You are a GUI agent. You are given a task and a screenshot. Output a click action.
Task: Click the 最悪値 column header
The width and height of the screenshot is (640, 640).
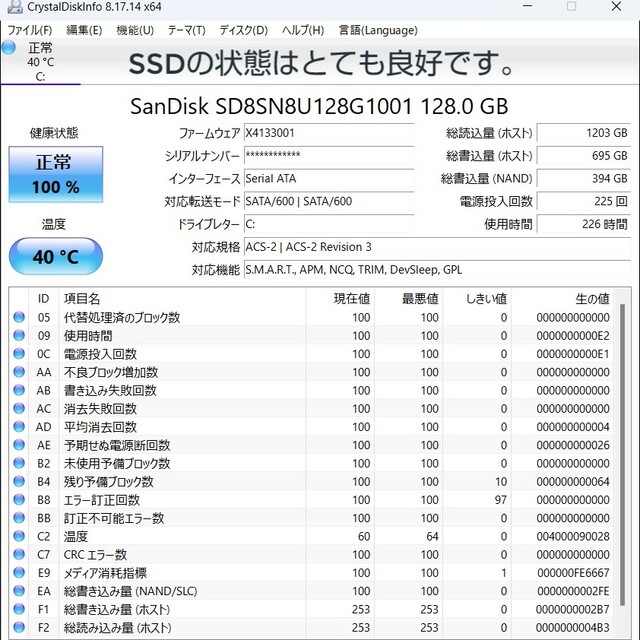click(408, 299)
